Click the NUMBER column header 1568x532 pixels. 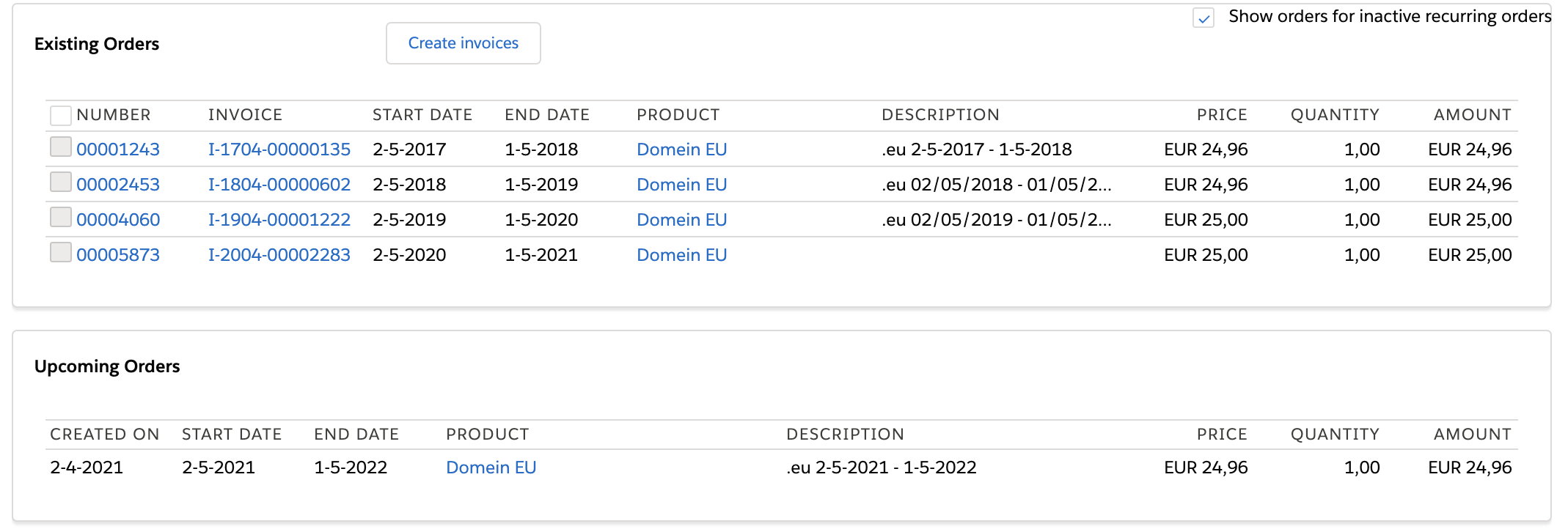tap(114, 115)
